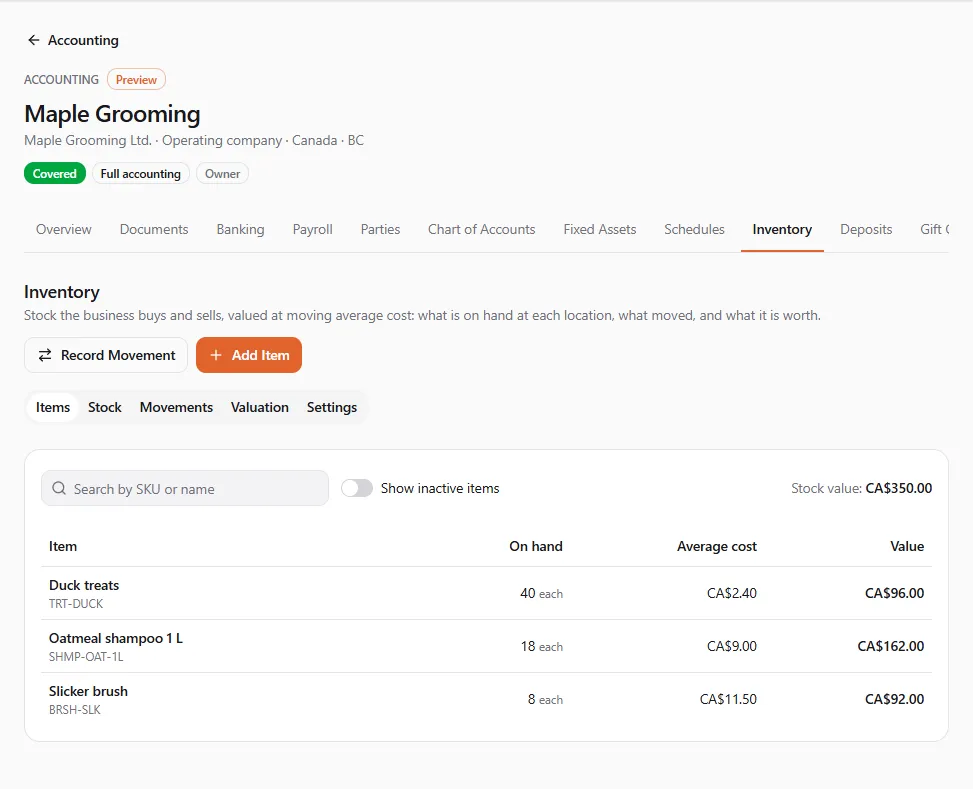Click the magnifier icon in the search box
Screen dimensions: 973x789
[59, 489]
